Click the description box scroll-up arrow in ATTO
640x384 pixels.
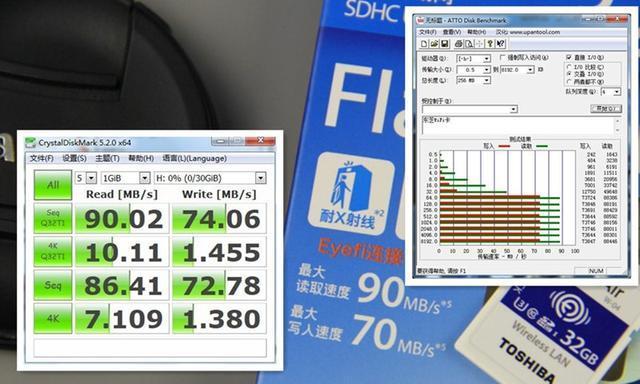pos(617,121)
